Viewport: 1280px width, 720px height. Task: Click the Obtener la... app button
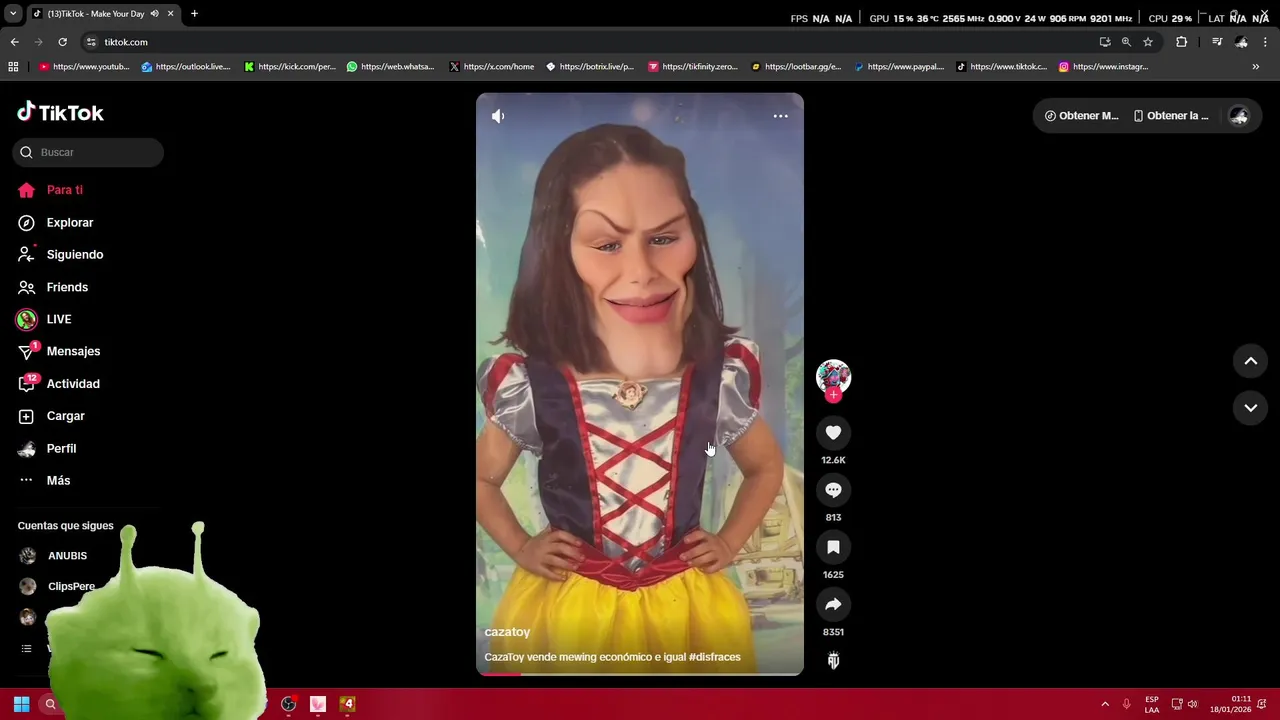pyautogui.click(x=1171, y=116)
